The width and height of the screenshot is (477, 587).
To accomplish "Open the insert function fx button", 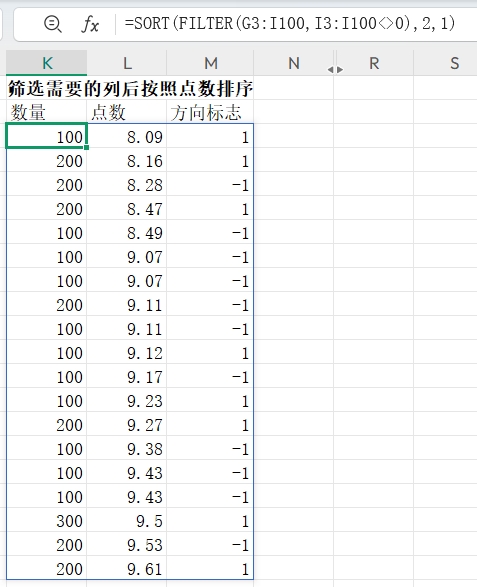I will tap(90, 24).
